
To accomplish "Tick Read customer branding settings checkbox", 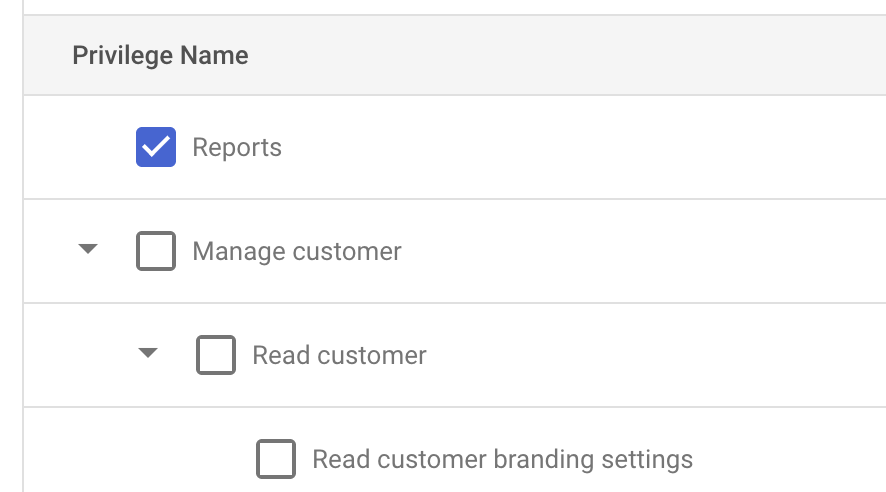I will pyautogui.click(x=276, y=459).
